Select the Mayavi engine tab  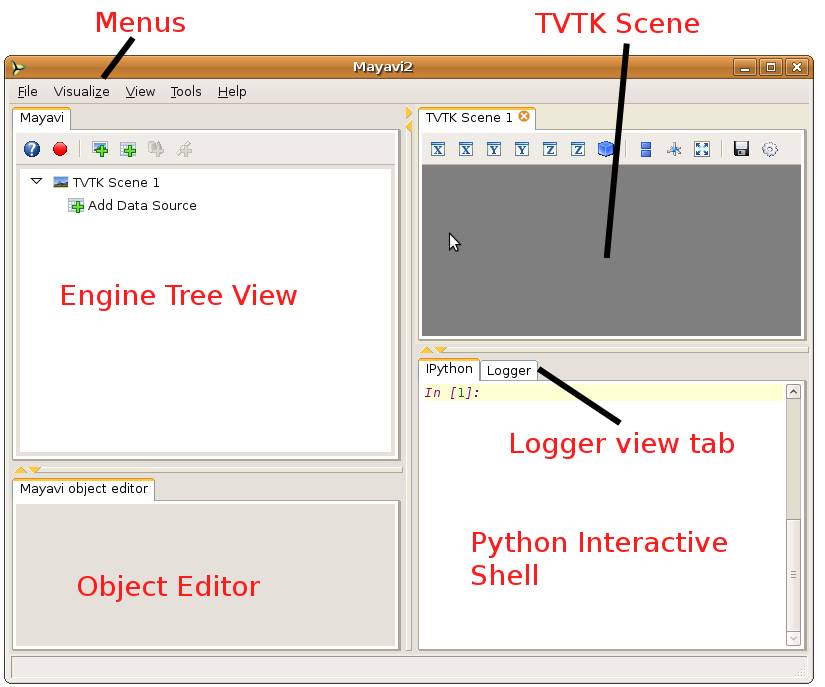click(x=42, y=118)
